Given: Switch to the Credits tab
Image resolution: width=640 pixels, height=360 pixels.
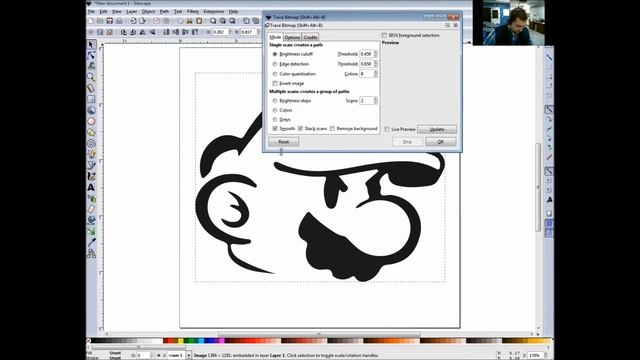Looking at the screenshot, I should coord(310,37).
